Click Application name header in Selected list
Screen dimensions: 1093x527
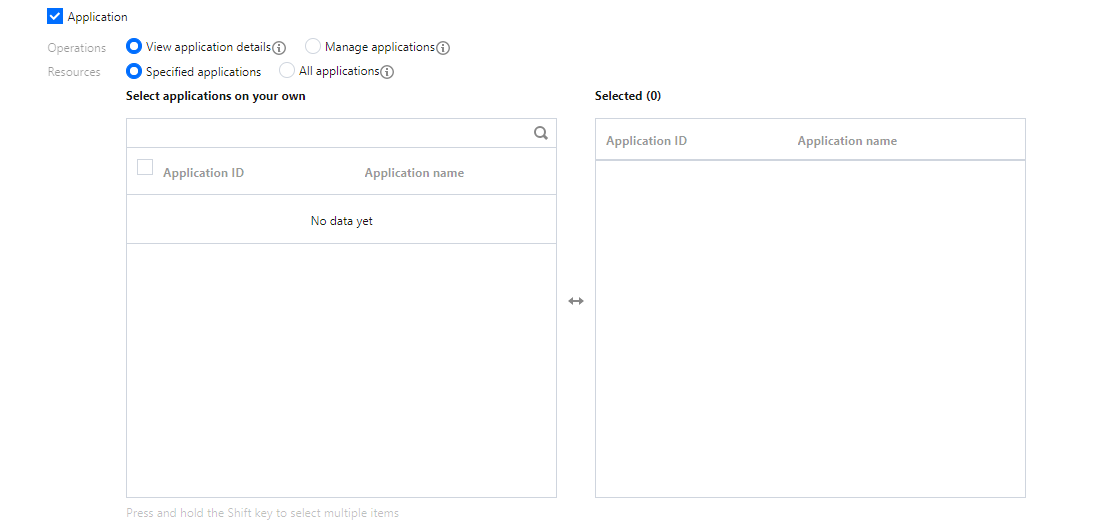point(847,141)
